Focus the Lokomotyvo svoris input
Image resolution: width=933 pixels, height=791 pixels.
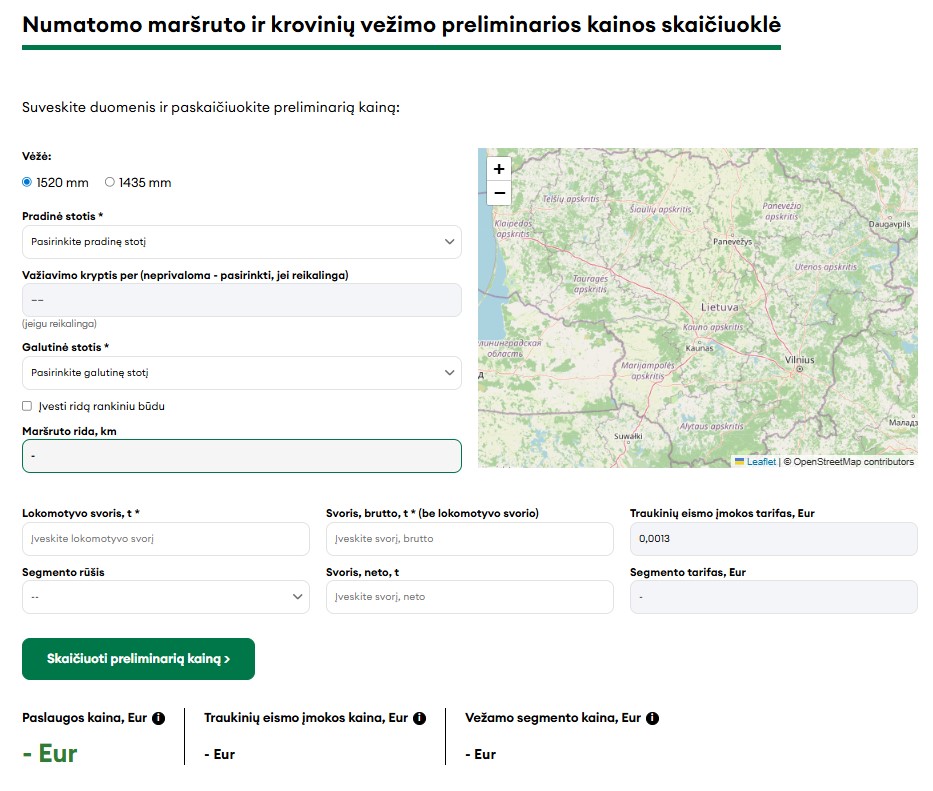[165, 539]
